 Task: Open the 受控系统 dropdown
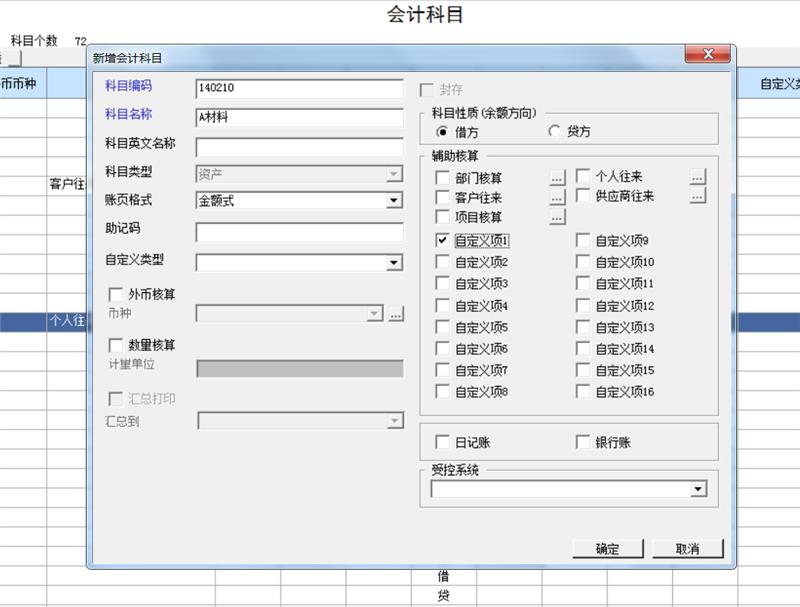point(698,489)
